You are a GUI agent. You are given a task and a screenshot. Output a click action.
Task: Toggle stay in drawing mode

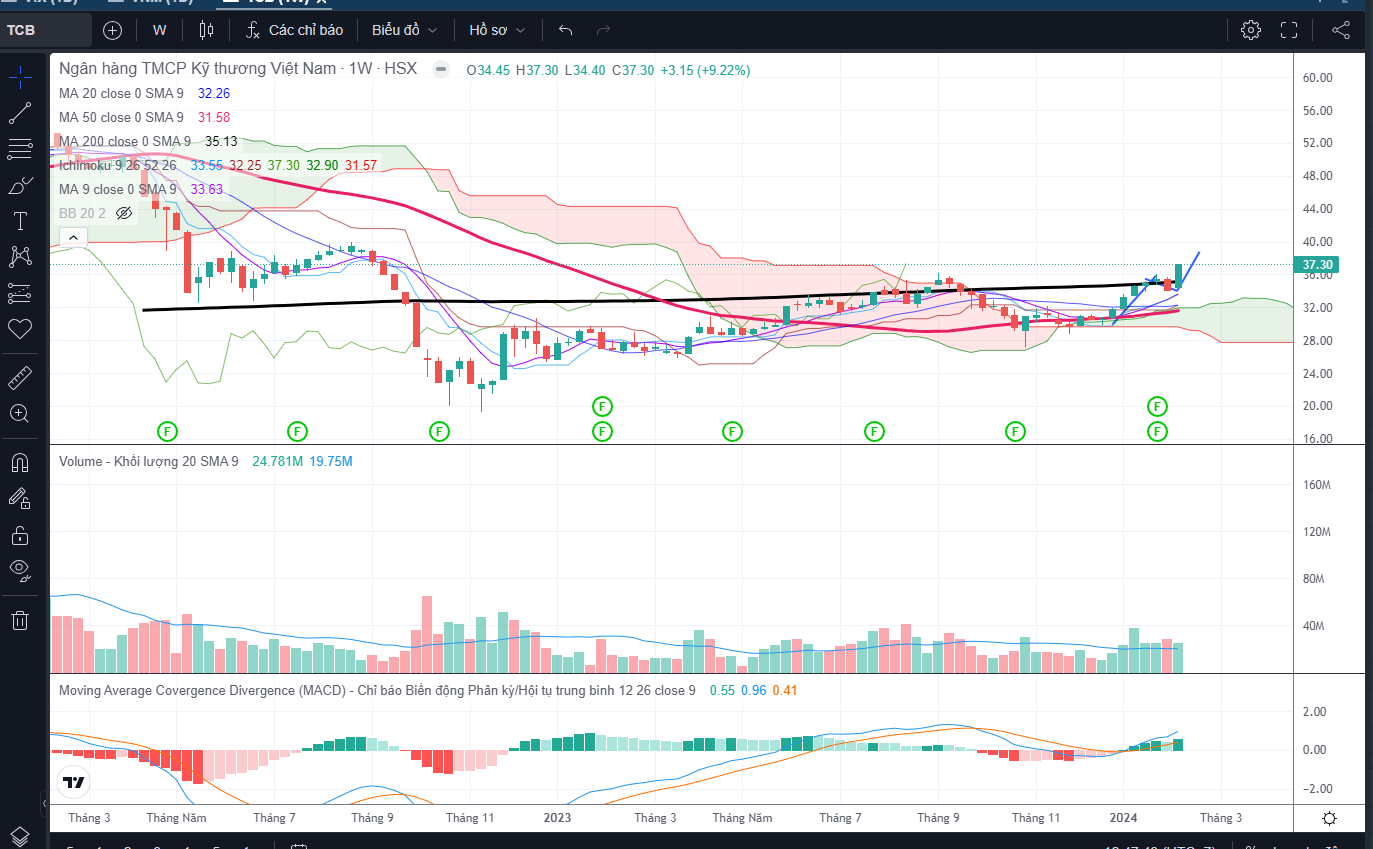[20, 498]
